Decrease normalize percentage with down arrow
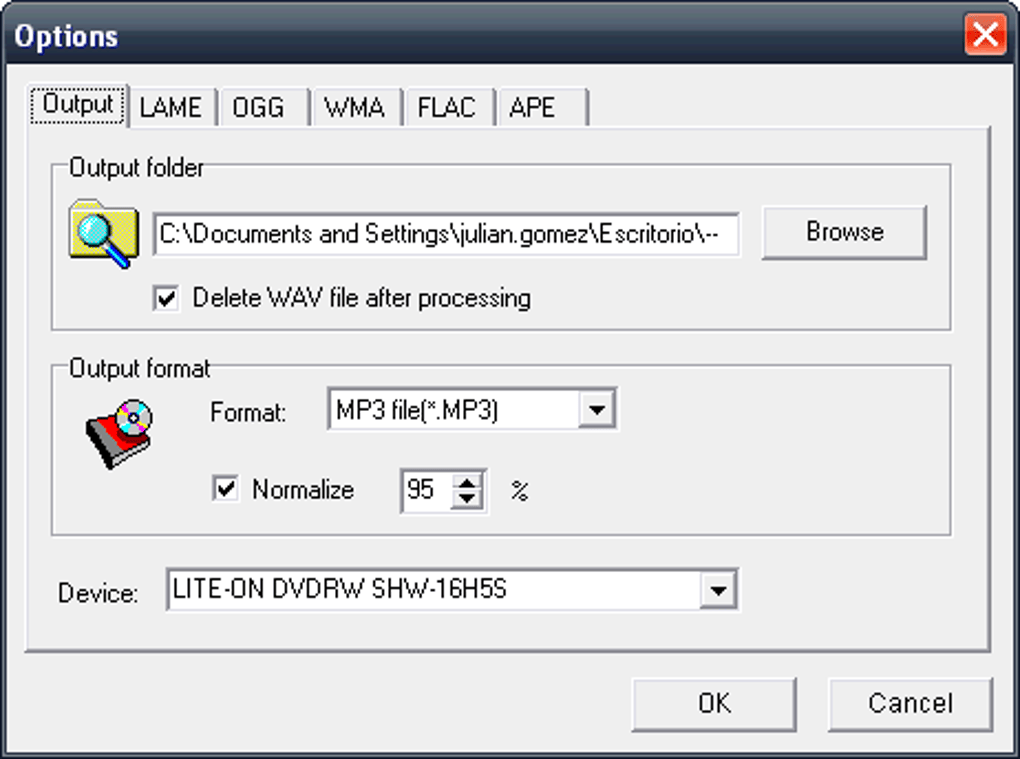 [x=468, y=499]
